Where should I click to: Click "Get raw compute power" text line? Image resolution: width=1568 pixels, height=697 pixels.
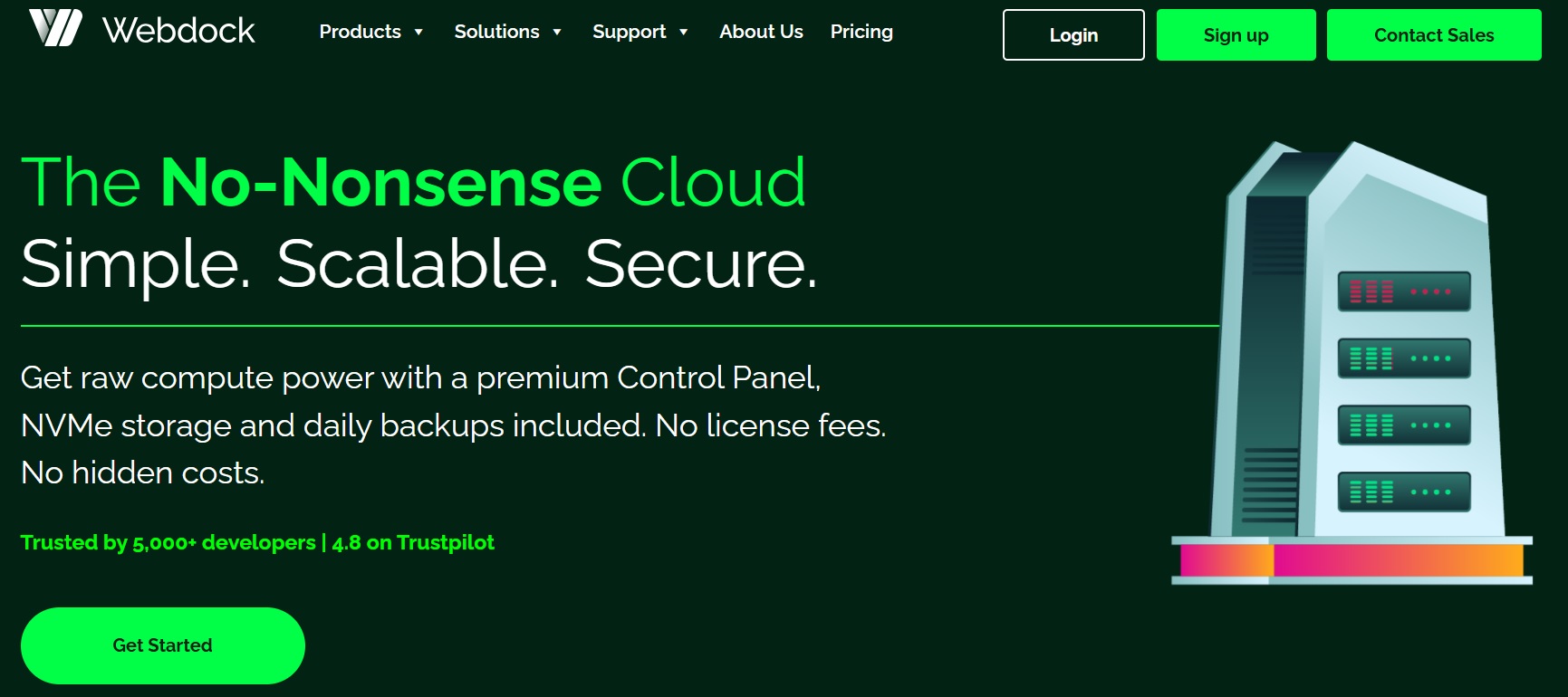tap(420, 377)
